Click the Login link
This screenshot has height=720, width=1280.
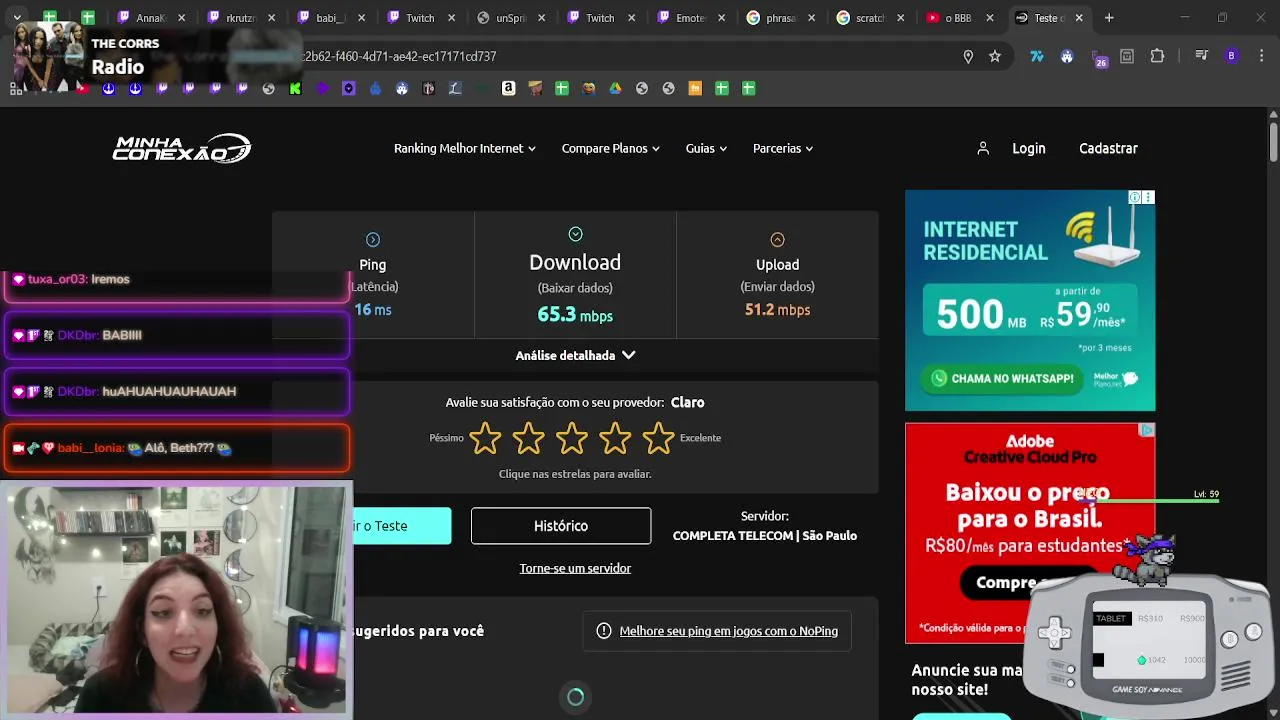[1028, 148]
